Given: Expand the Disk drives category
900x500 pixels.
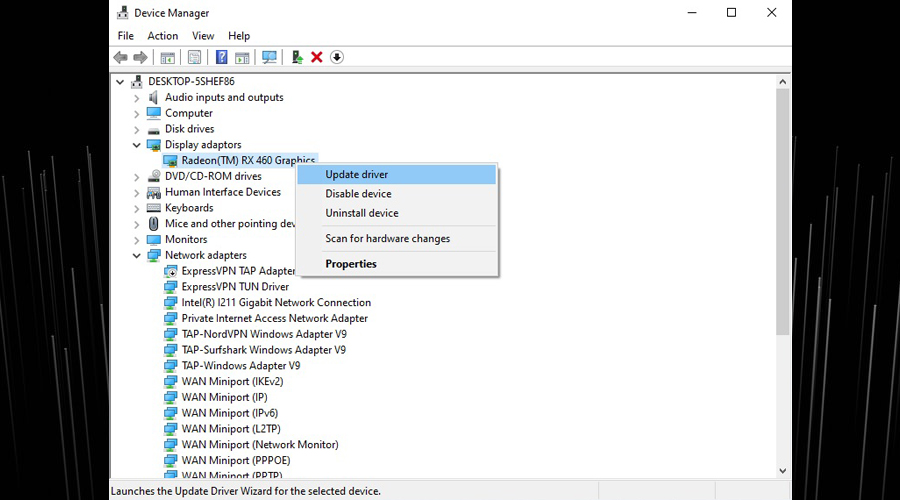Looking at the screenshot, I should (137, 130).
